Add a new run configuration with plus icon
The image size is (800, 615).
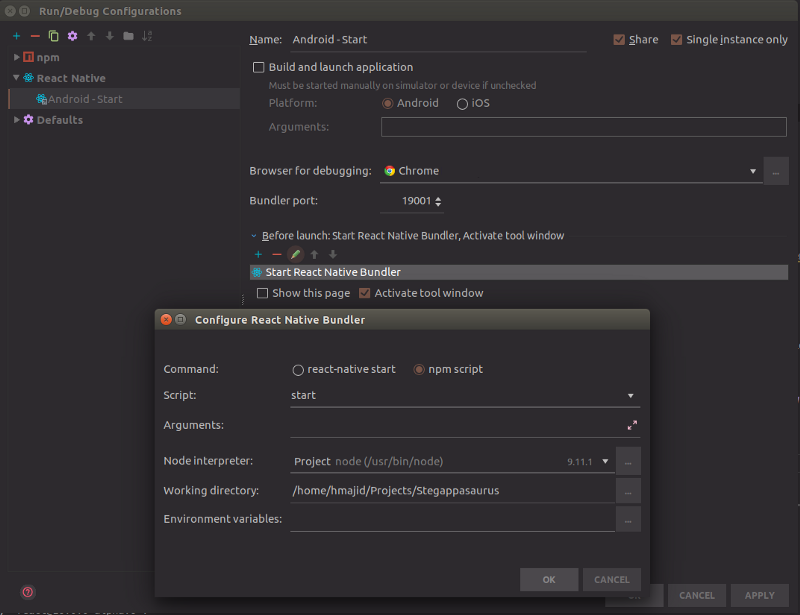(x=17, y=36)
